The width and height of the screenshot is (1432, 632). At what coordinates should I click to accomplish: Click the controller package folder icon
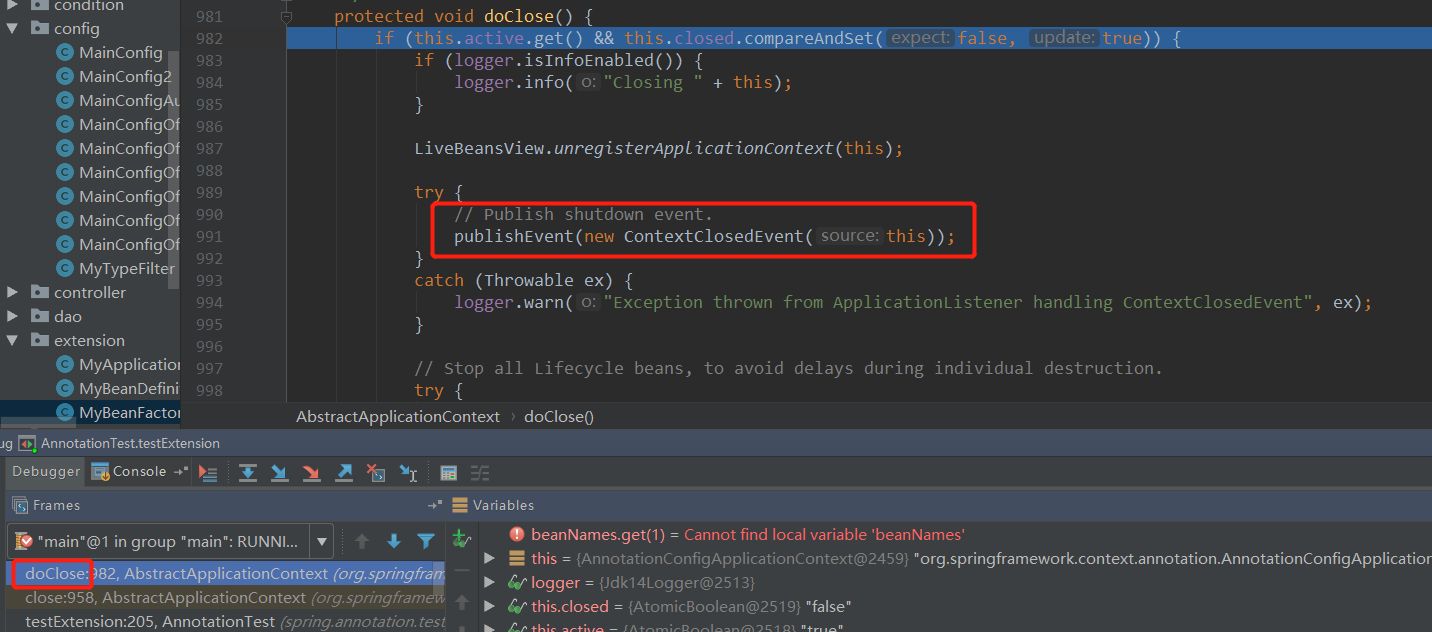40,292
